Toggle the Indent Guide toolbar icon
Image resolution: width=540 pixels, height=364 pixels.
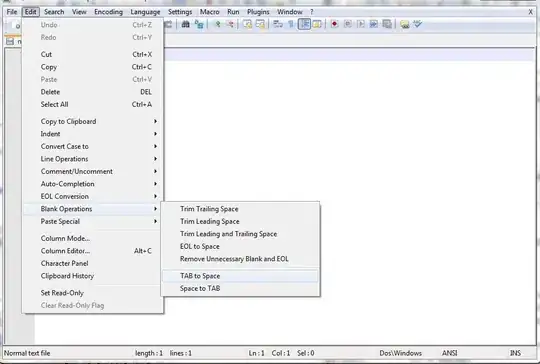(x=304, y=24)
